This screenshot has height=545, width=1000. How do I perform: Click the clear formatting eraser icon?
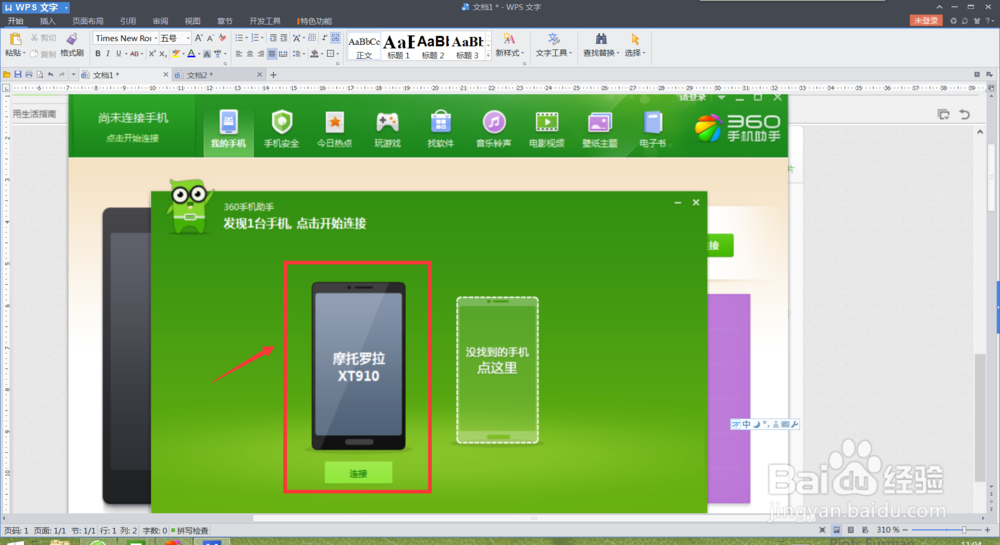222,38
